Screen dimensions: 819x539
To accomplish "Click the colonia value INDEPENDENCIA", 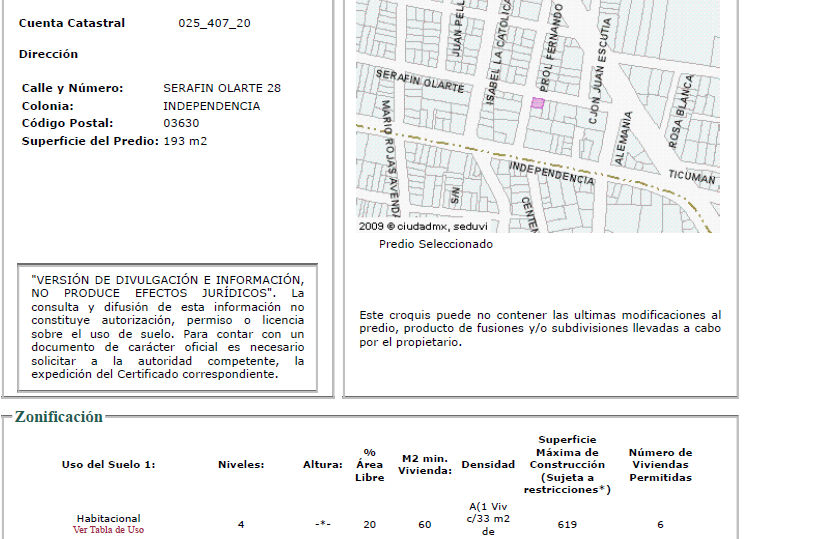I will point(212,106).
